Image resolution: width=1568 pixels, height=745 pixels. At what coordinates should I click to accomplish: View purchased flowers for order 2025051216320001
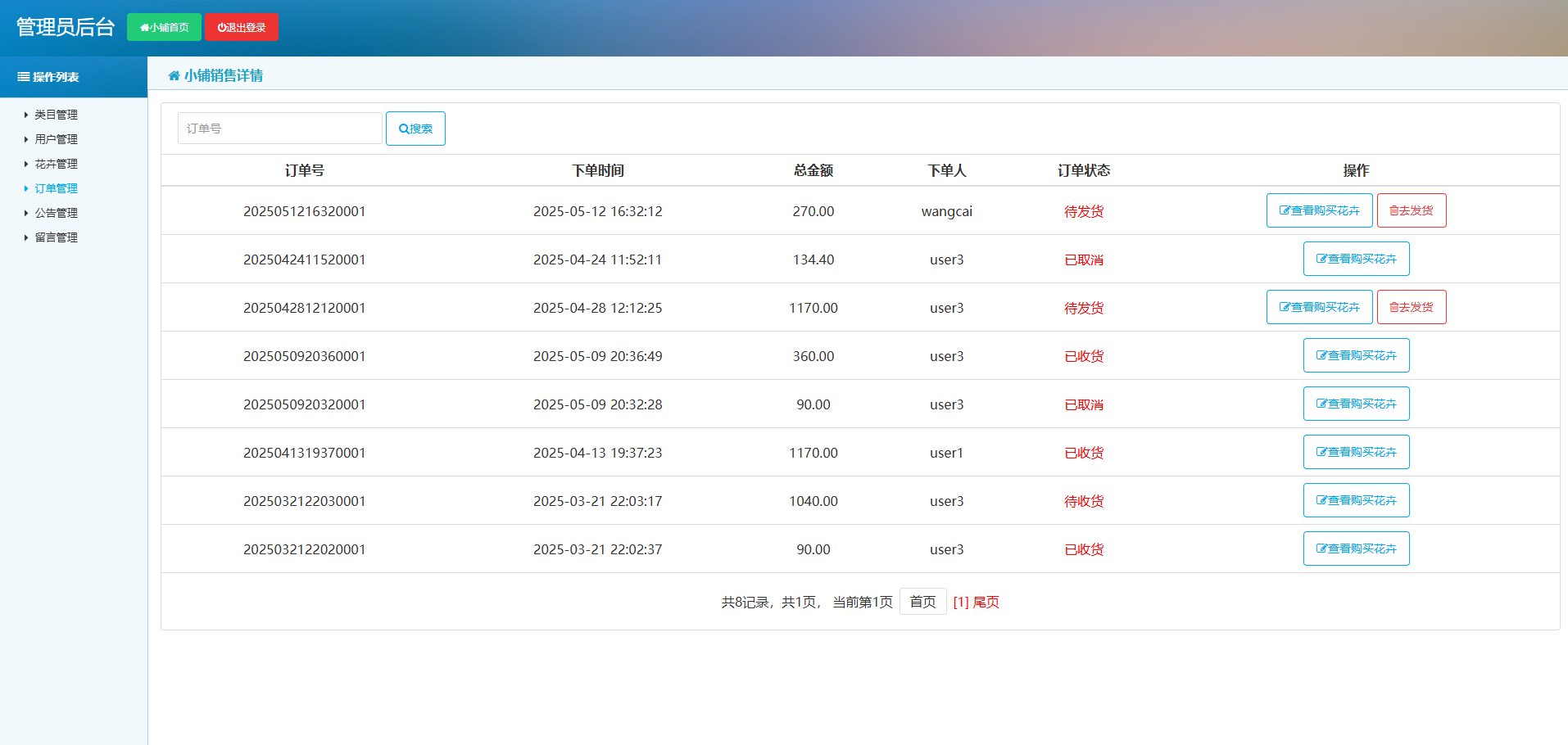pos(1319,210)
